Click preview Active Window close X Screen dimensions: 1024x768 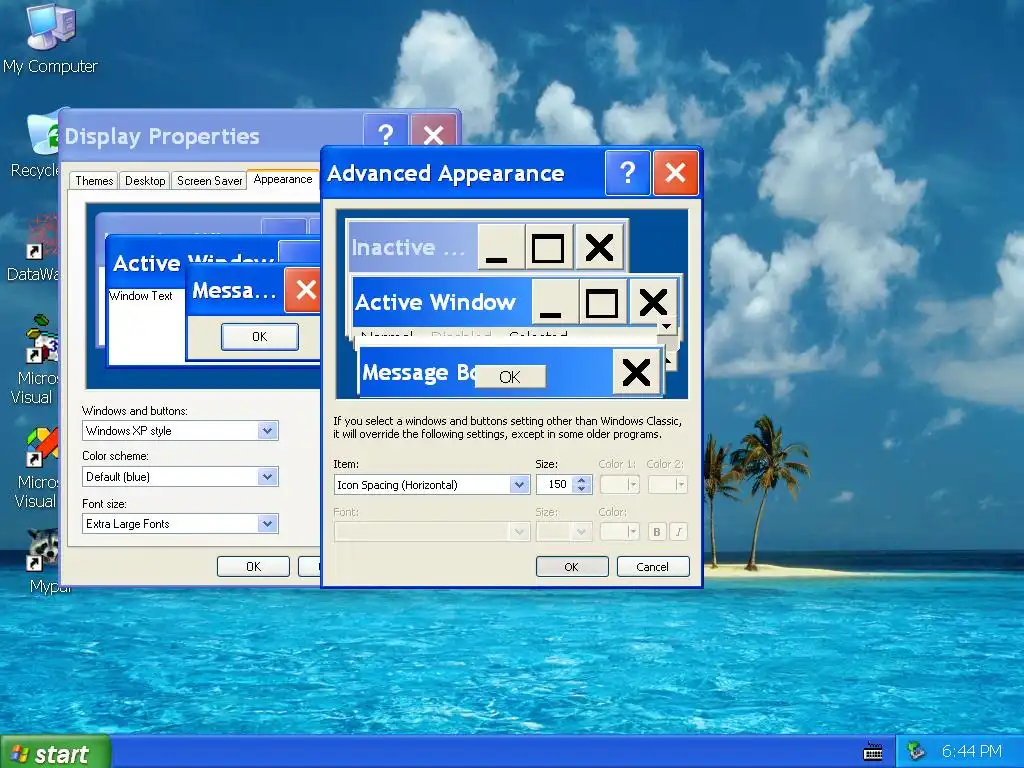click(653, 302)
